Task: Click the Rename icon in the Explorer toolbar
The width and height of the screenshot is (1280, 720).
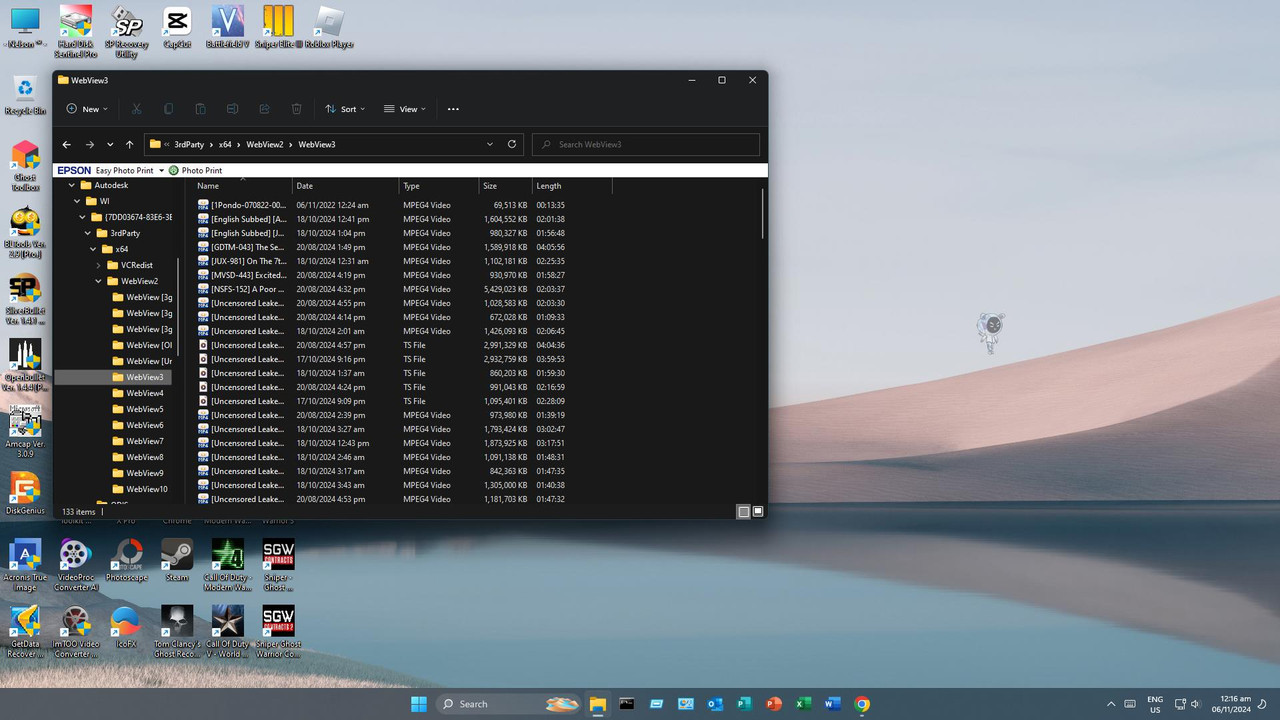Action: point(233,109)
